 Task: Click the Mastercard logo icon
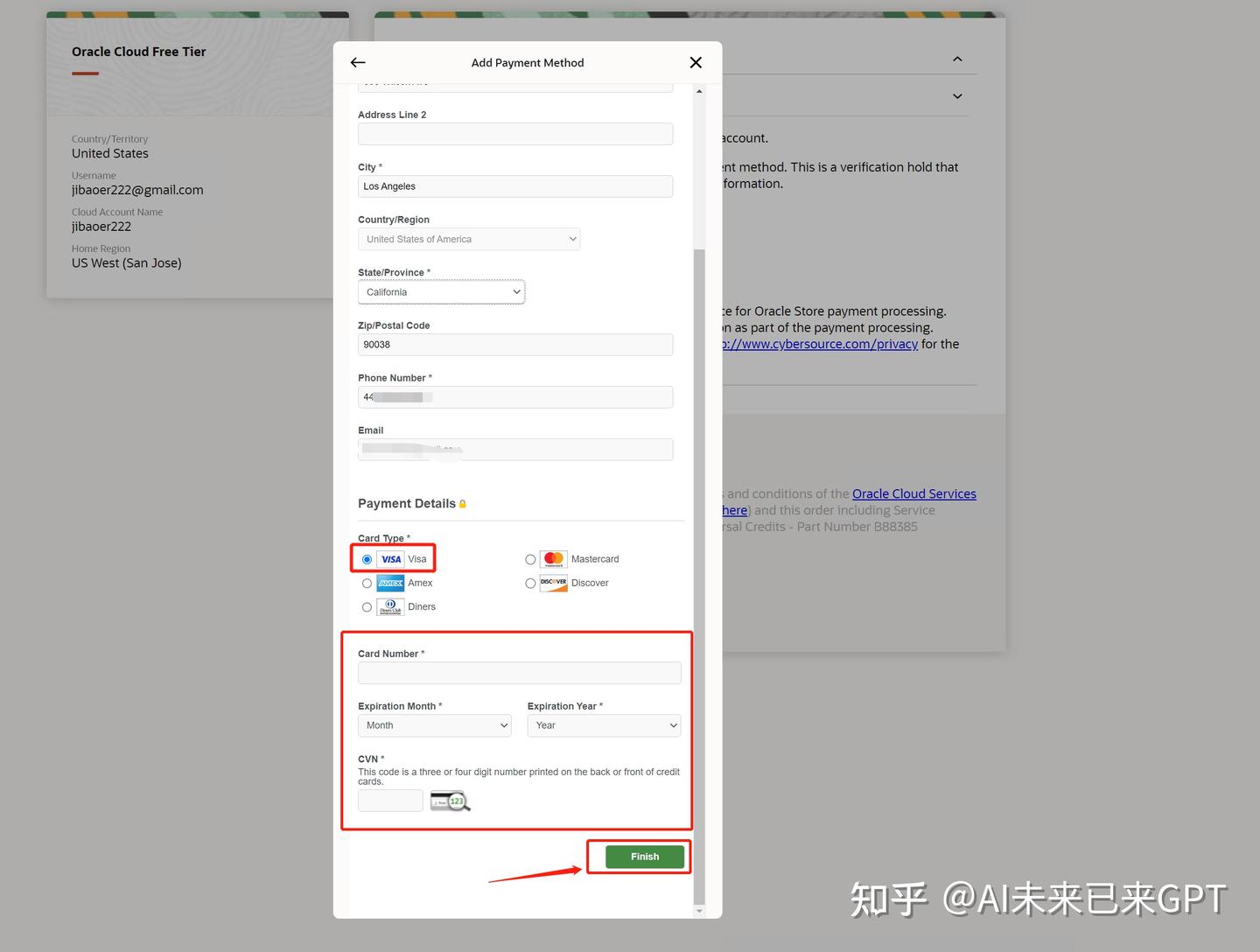tap(554, 559)
